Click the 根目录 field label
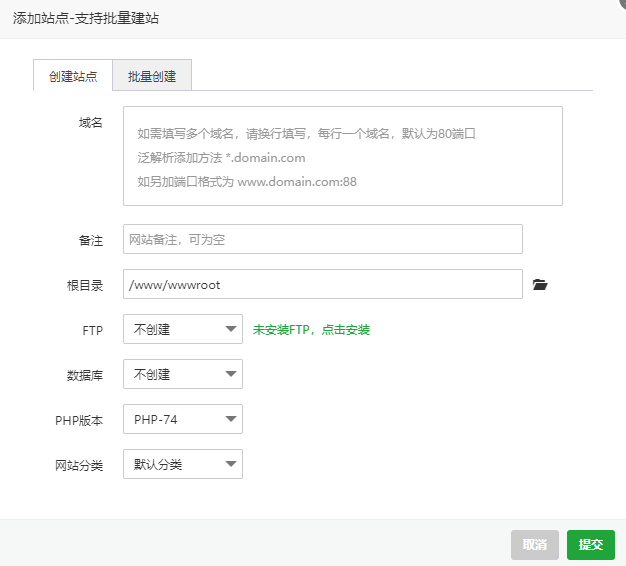 (x=85, y=286)
